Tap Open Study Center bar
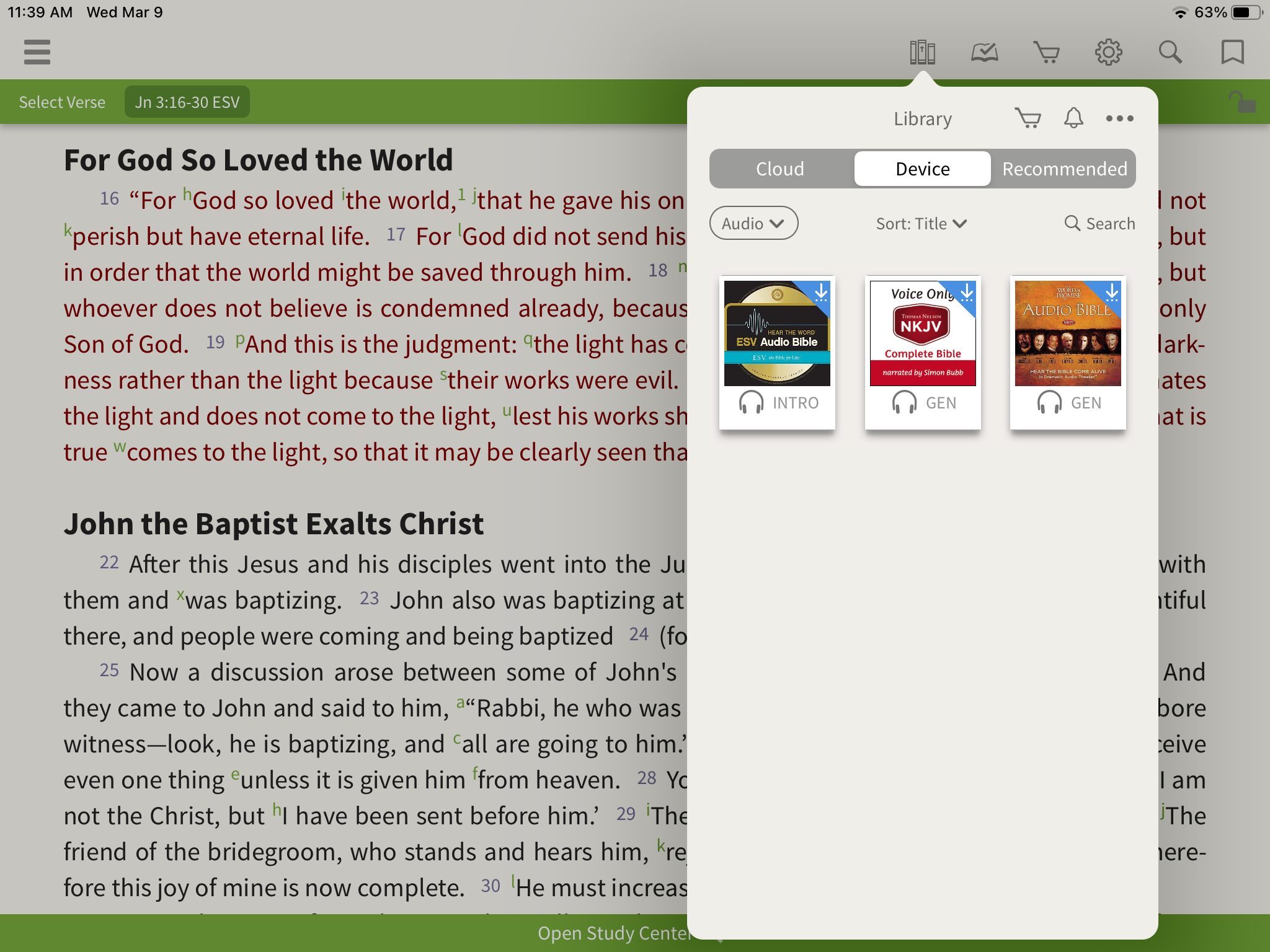 [614, 933]
